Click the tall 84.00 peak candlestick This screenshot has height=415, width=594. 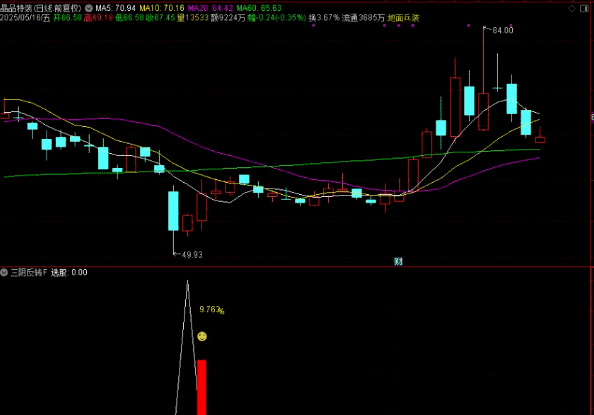pyautogui.click(x=483, y=79)
